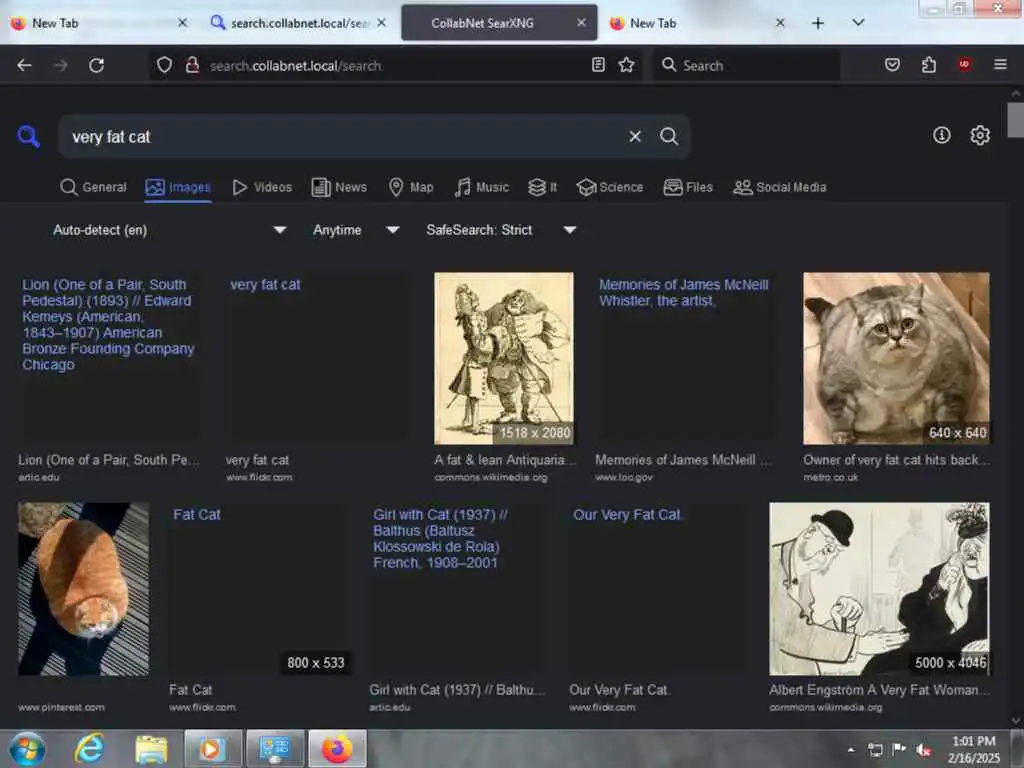Open the 'very fat cat' flickr result
Viewport: 1024px width, 768px height.
[317, 358]
